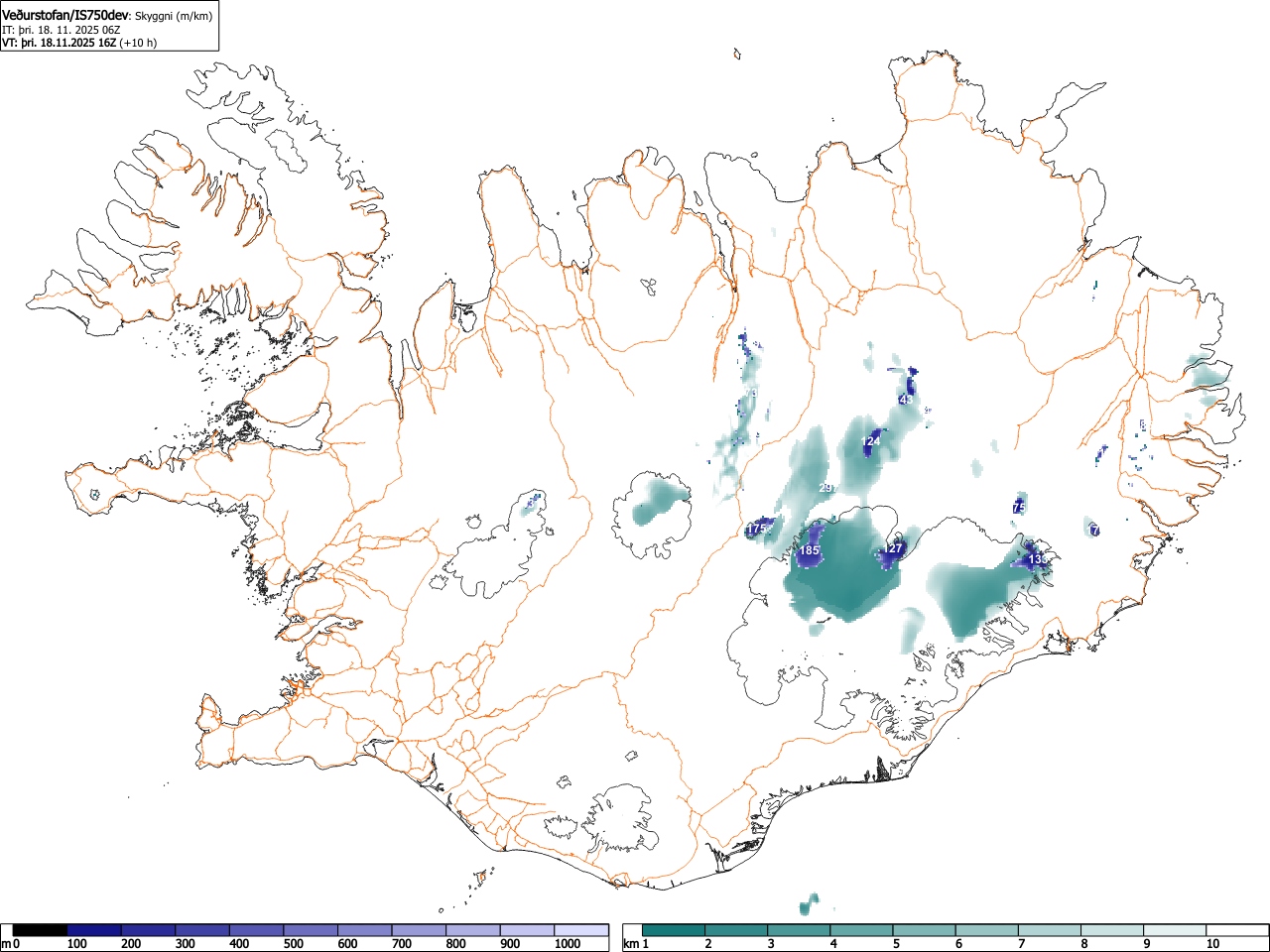Viewport: 1270px width, 952px height.
Task: Select the 800–900 m legend swatch
Action: point(473,930)
